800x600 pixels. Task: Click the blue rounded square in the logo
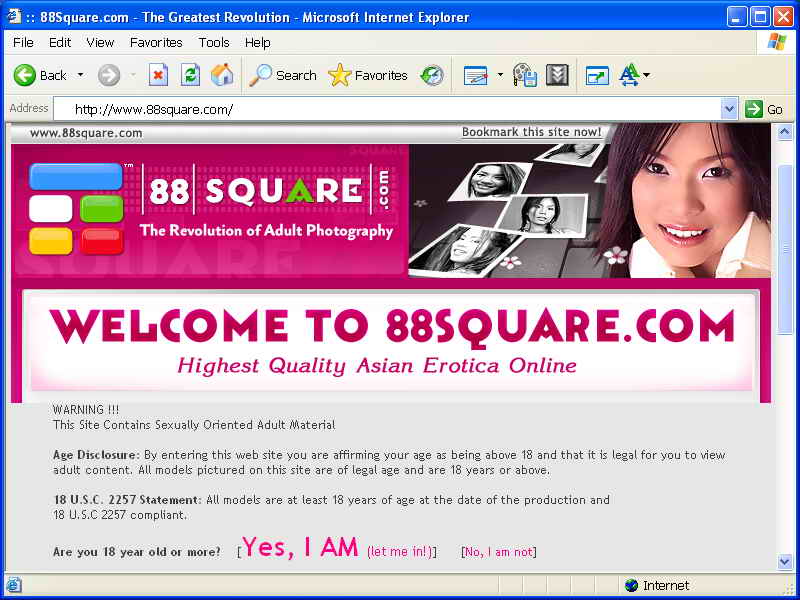click(x=76, y=177)
